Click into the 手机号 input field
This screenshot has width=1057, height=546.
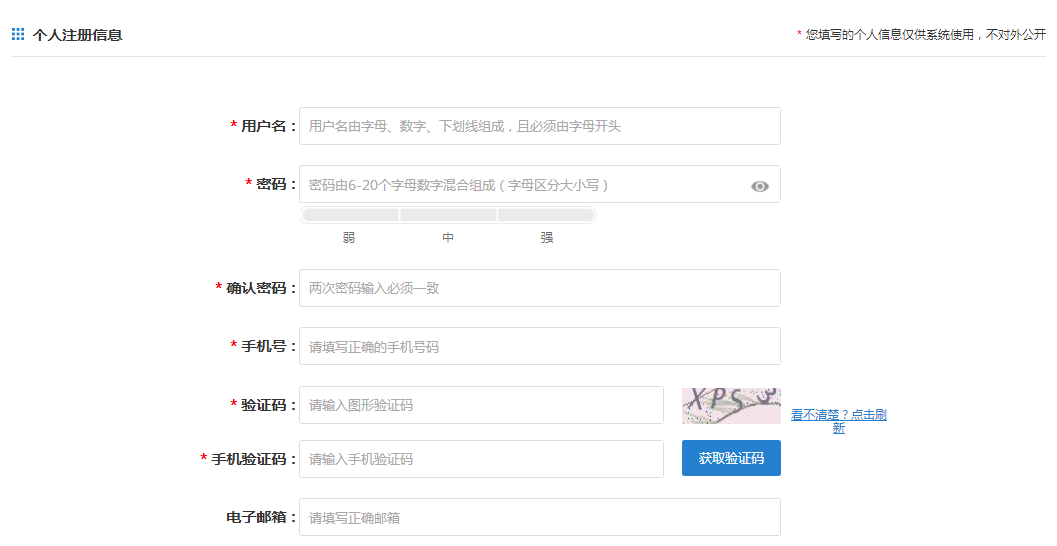point(539,346)
